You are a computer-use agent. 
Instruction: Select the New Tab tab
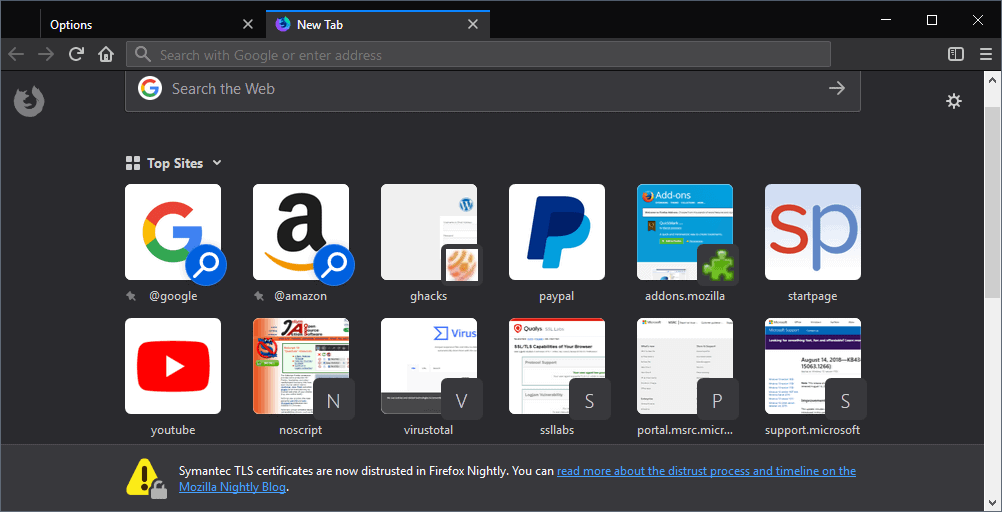click(378, 25)
